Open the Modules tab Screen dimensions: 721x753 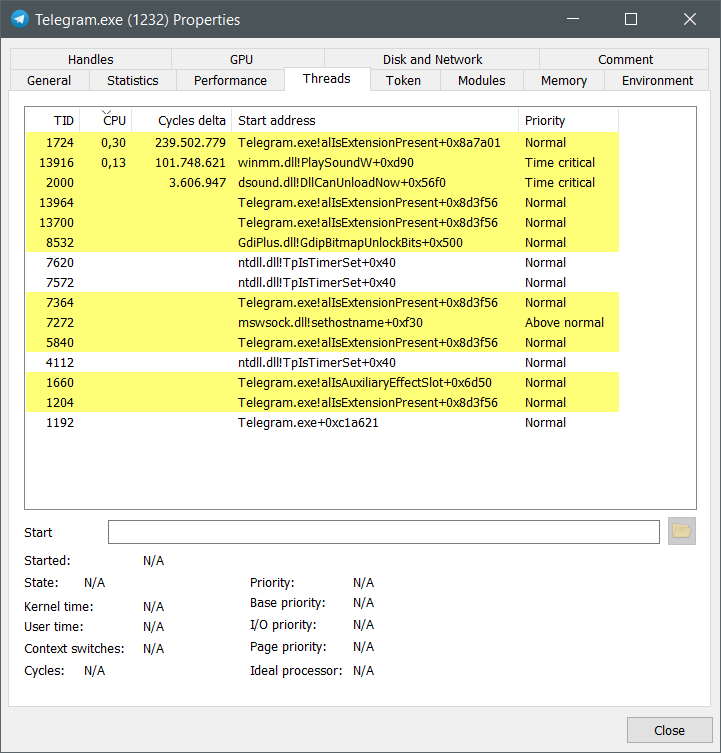[481, 81]
